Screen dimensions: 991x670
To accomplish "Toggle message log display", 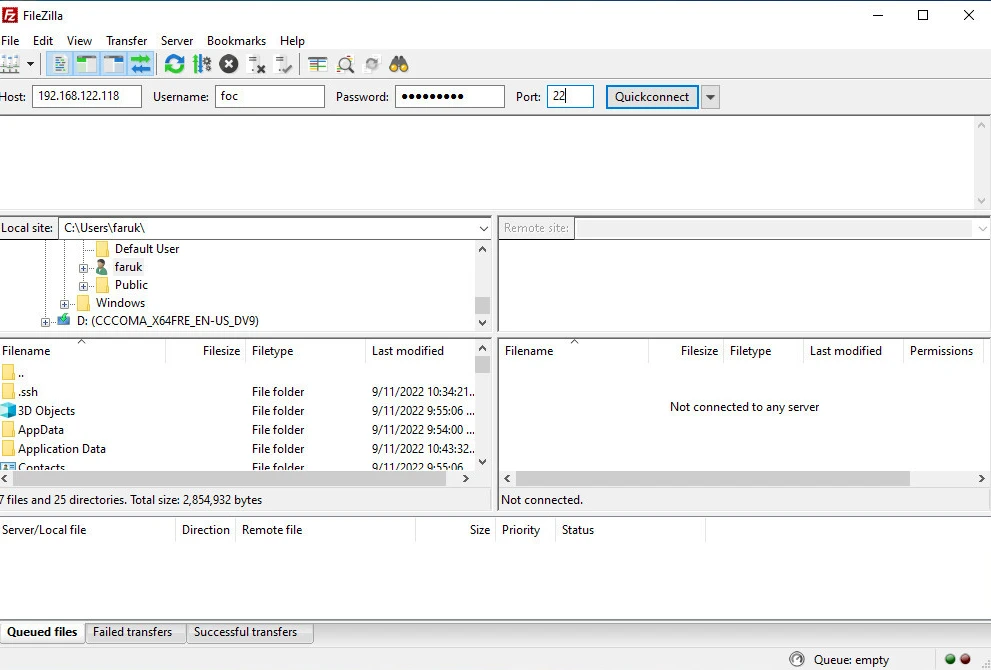I will (x=61, y=64).
